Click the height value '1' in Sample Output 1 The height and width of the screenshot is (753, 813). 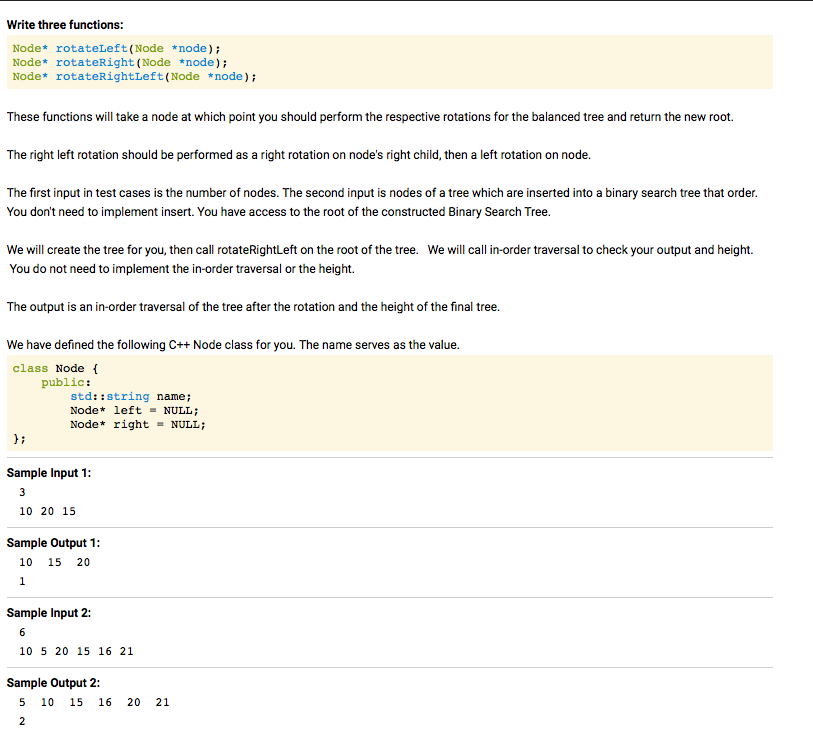click(22, 581)
